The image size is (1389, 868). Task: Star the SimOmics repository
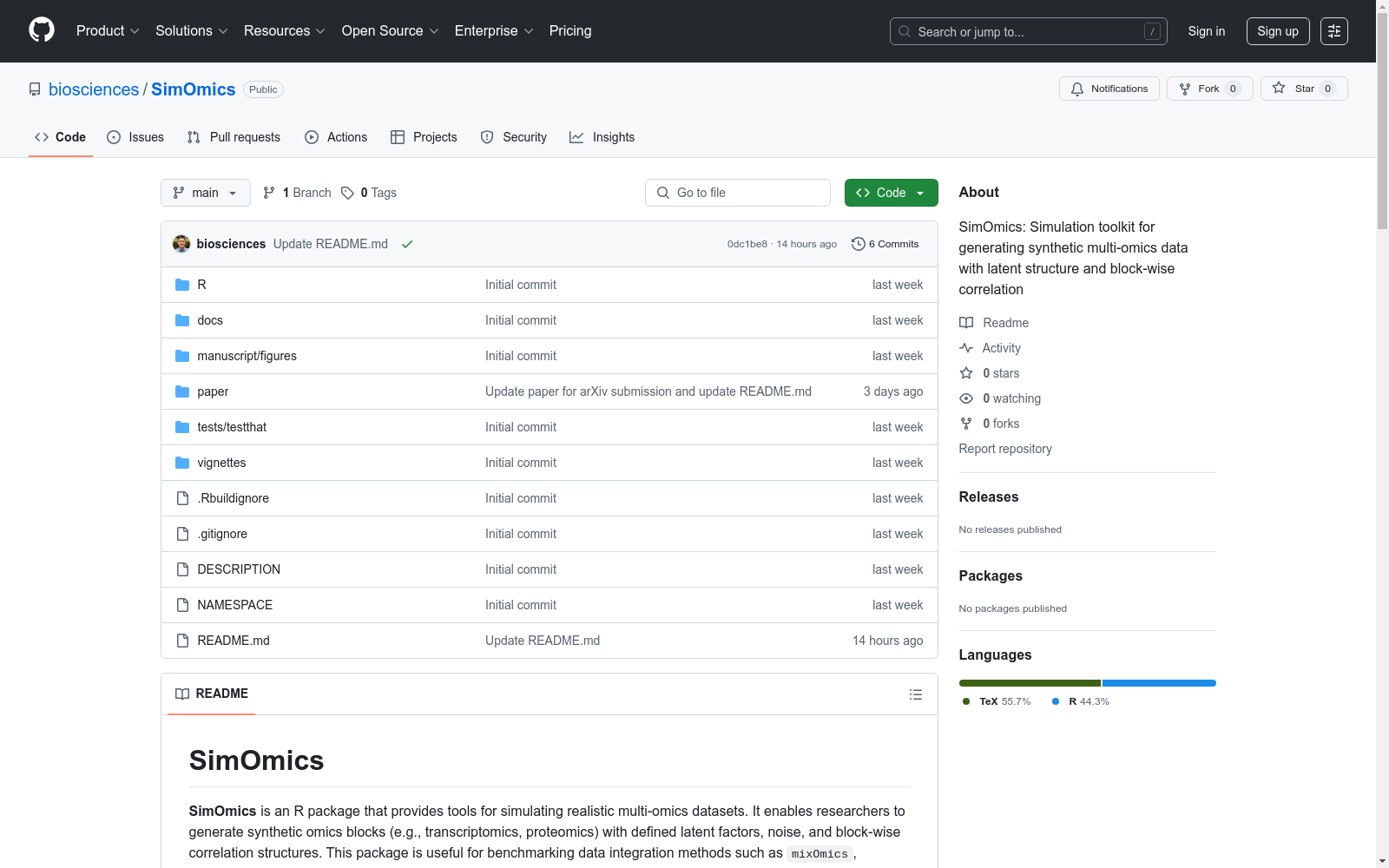click(x=1304, y=89)
